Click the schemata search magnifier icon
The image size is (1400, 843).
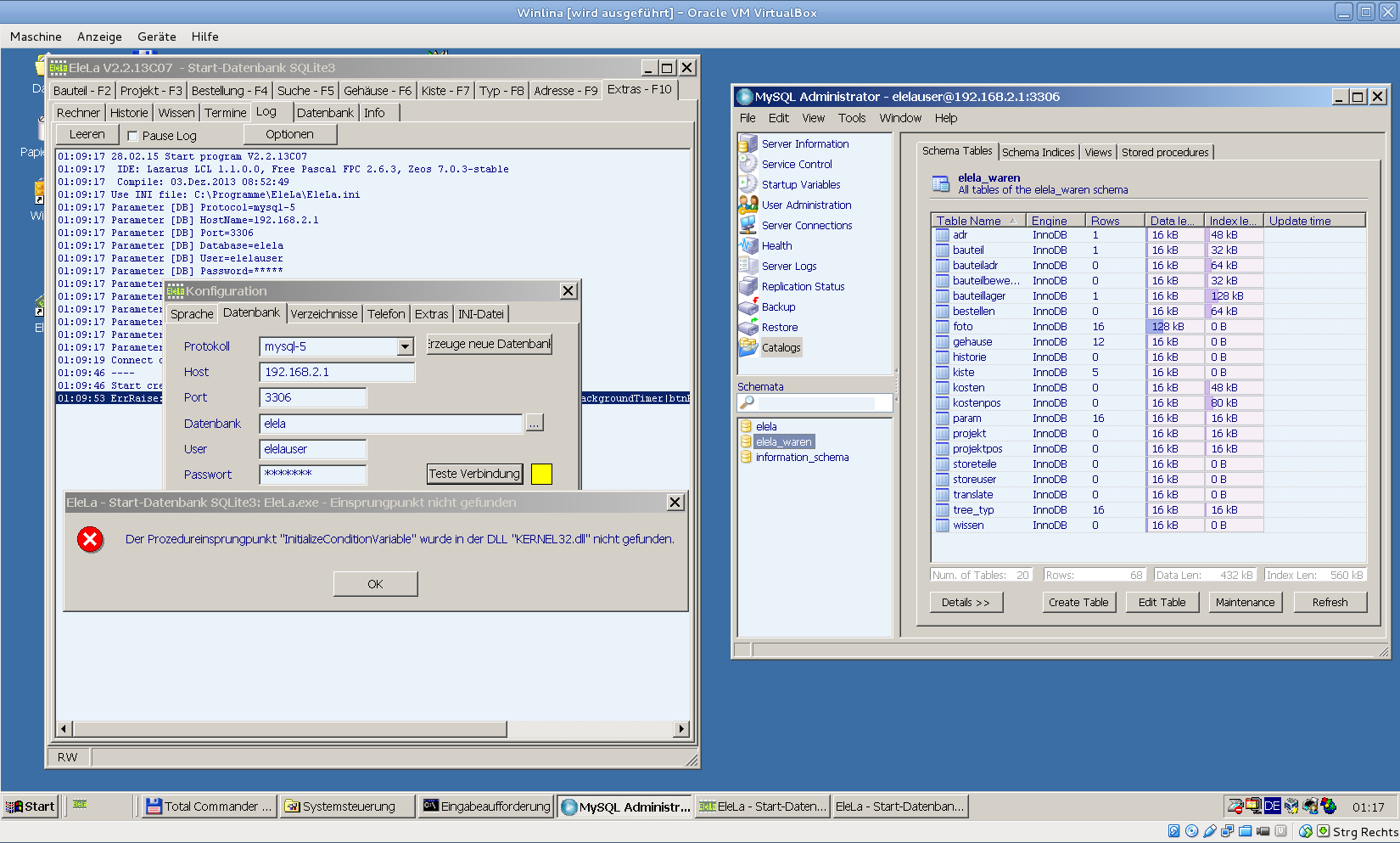point(748,402)
